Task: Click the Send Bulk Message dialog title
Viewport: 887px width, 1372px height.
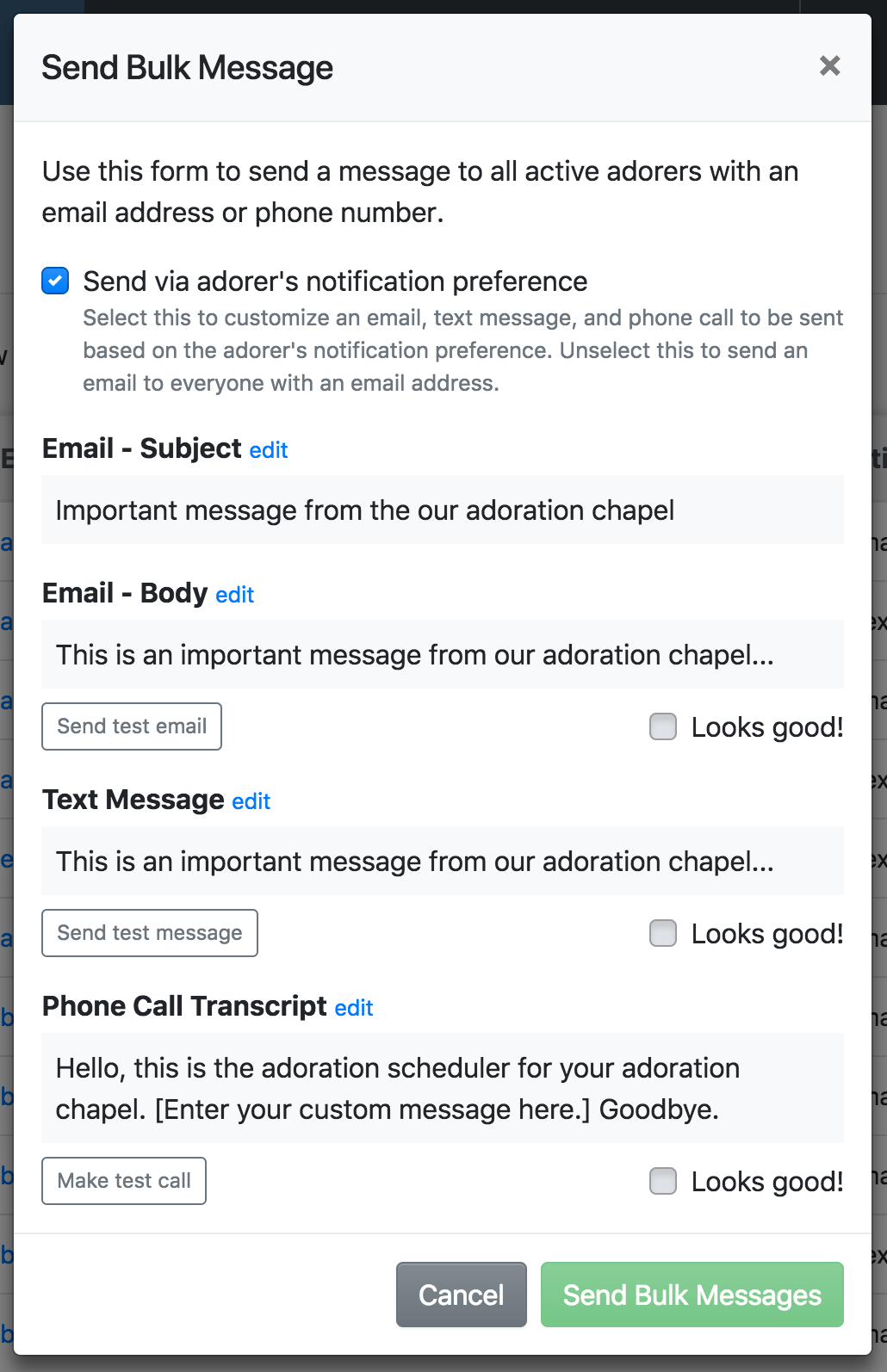Action: coord(188,68)
